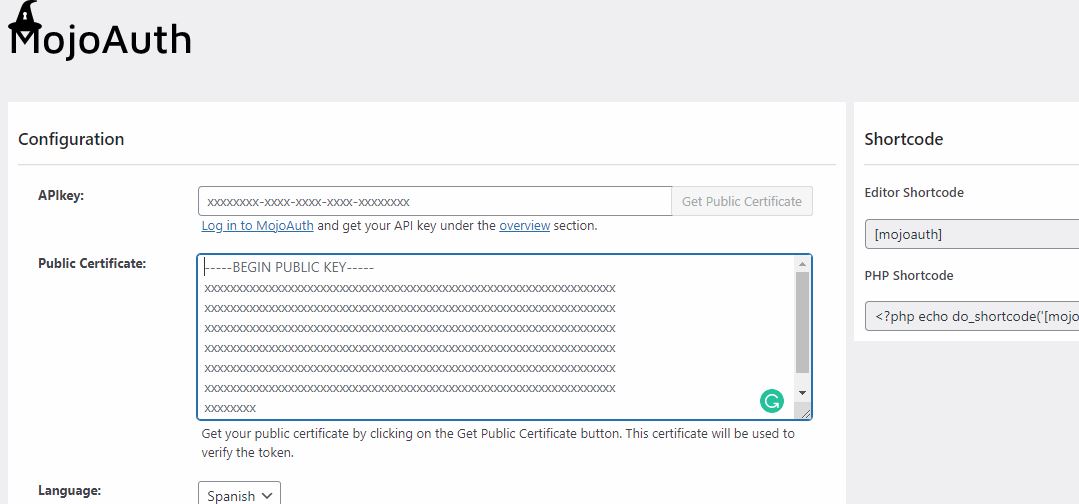Select the PHP Shortcode field
This screenshot has width=1079, height=504.
click(972, 316)
